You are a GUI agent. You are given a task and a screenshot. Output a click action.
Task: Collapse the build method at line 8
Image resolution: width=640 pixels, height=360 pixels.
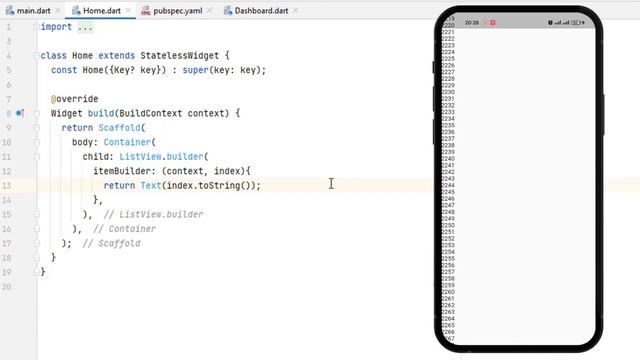click(x=37, y=113)
